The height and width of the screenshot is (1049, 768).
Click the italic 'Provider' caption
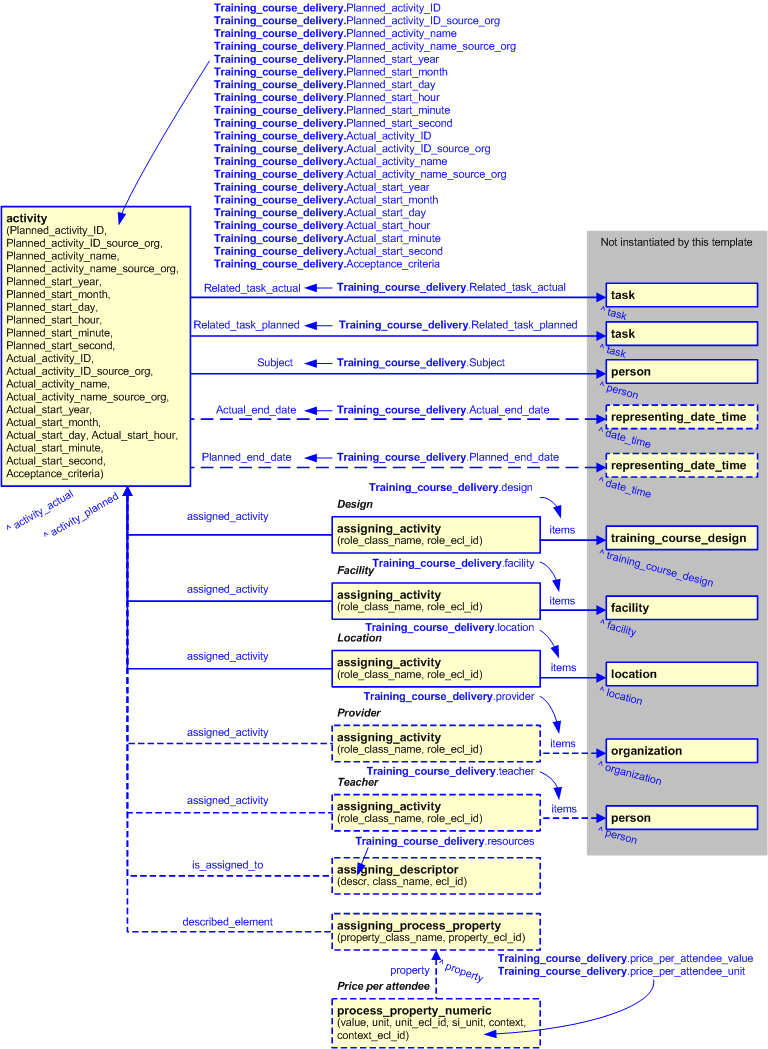pos(359,713)
